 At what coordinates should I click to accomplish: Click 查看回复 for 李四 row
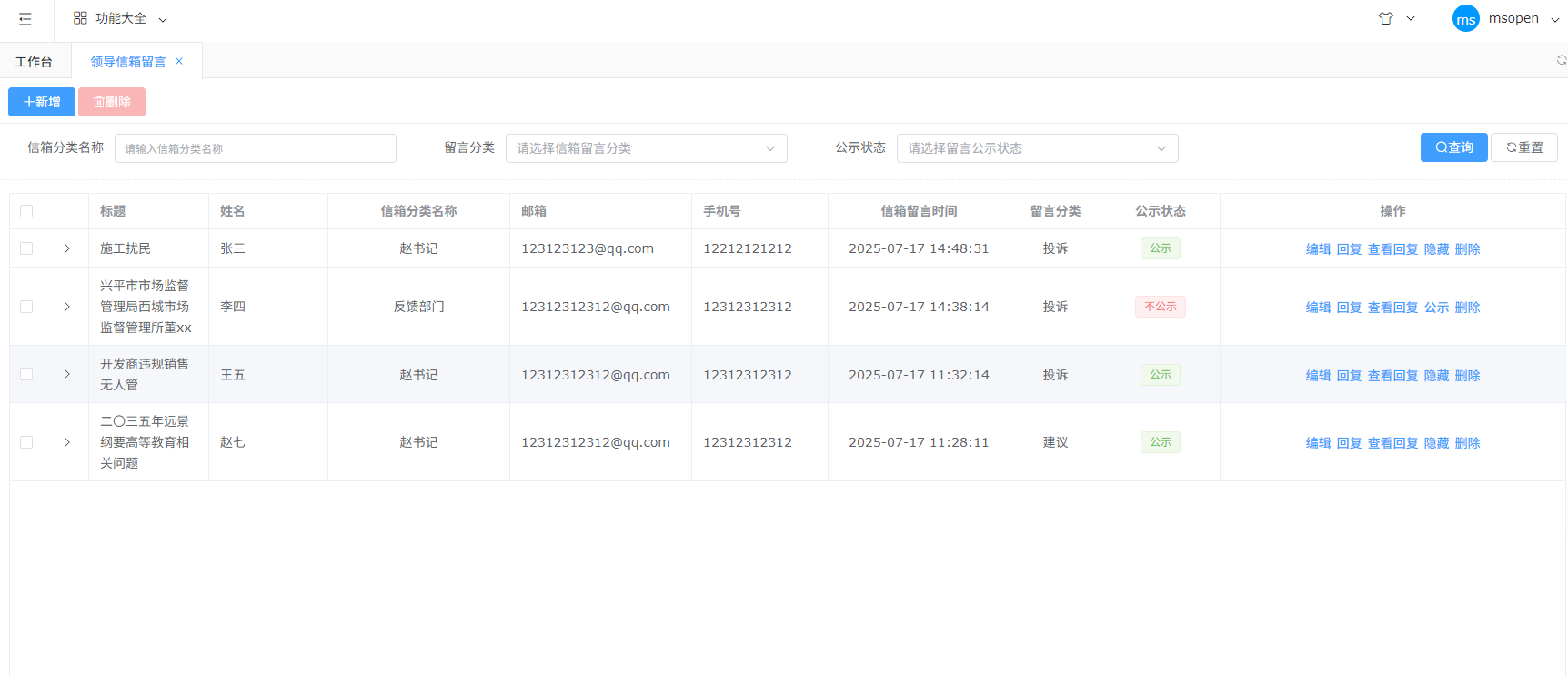coord(1392,308)
